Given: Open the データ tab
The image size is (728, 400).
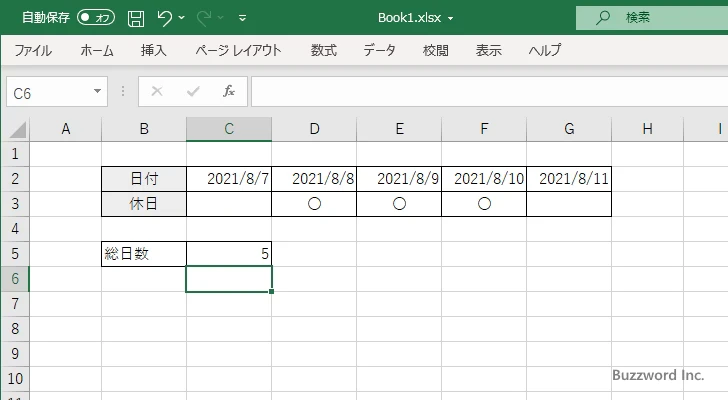Looking at the screenshot, I should click(379, 50).
